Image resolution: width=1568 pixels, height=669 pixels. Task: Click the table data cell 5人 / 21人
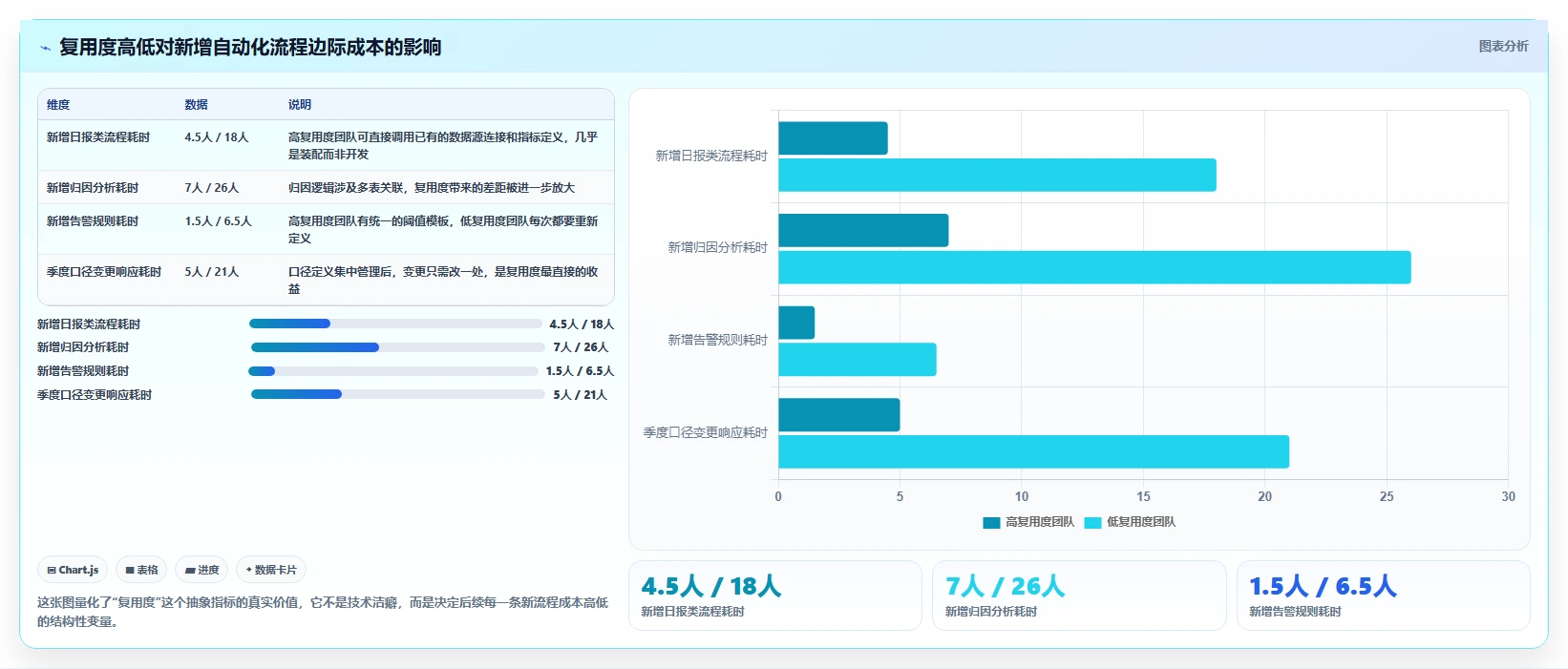[x=212, y=272]
